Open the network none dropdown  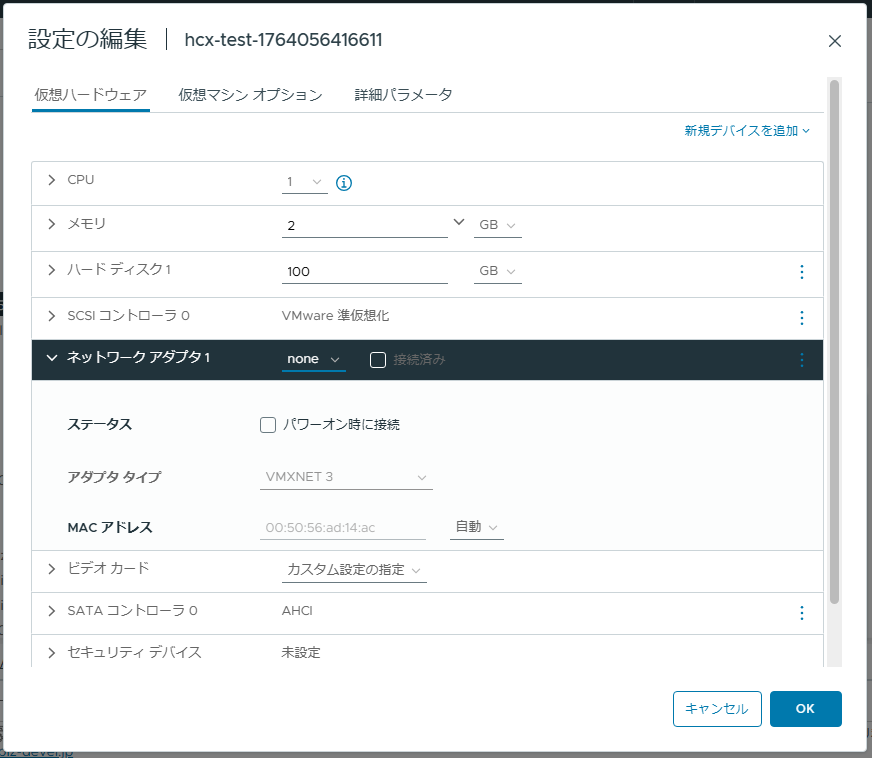coord(313,359)
